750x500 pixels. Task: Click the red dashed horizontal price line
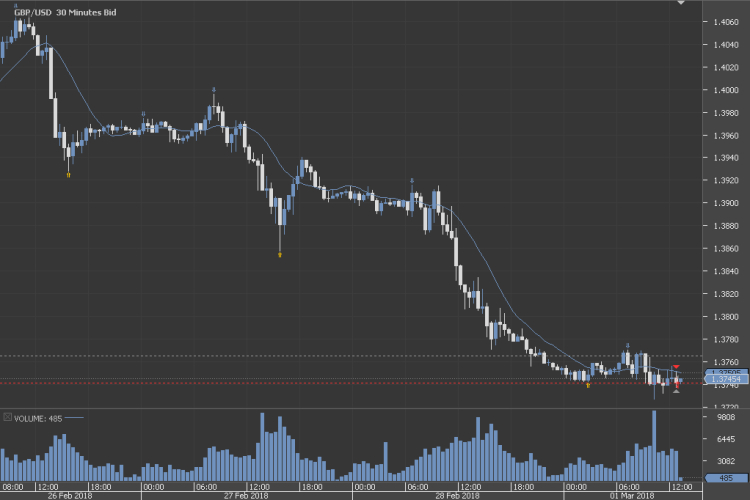click(351, 383)
